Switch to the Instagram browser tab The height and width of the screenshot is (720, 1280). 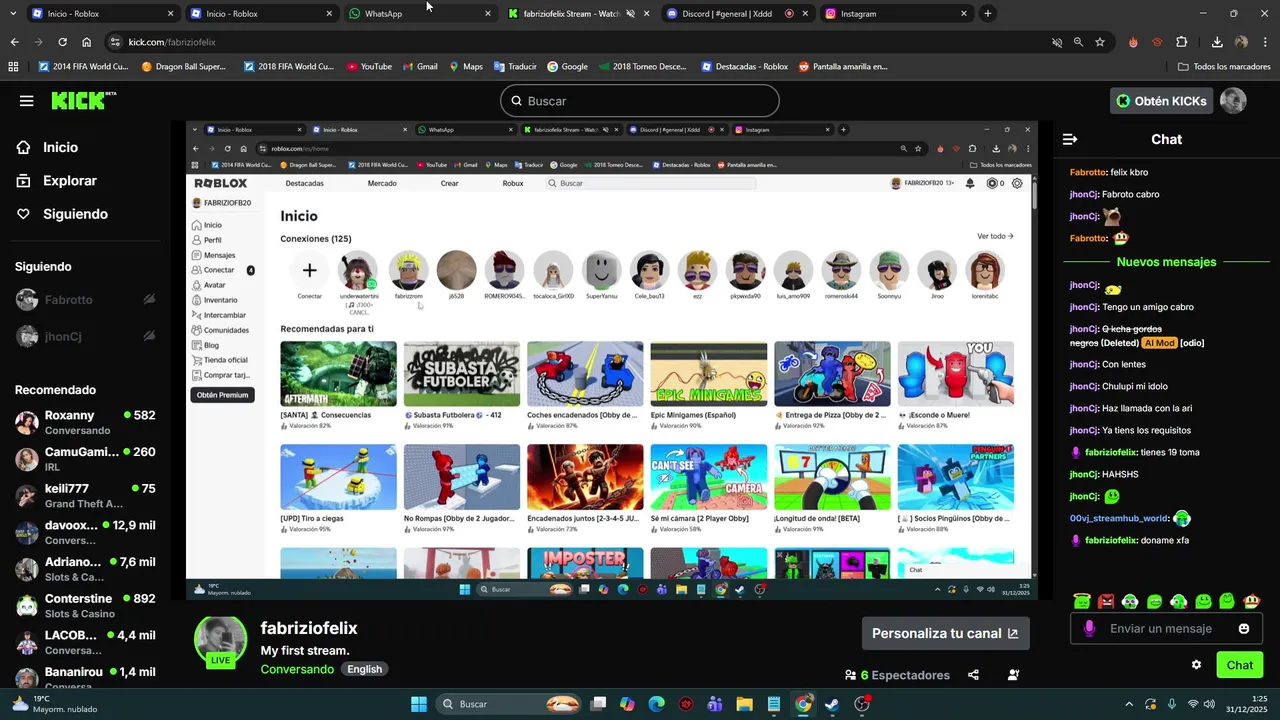pos(895,14)
